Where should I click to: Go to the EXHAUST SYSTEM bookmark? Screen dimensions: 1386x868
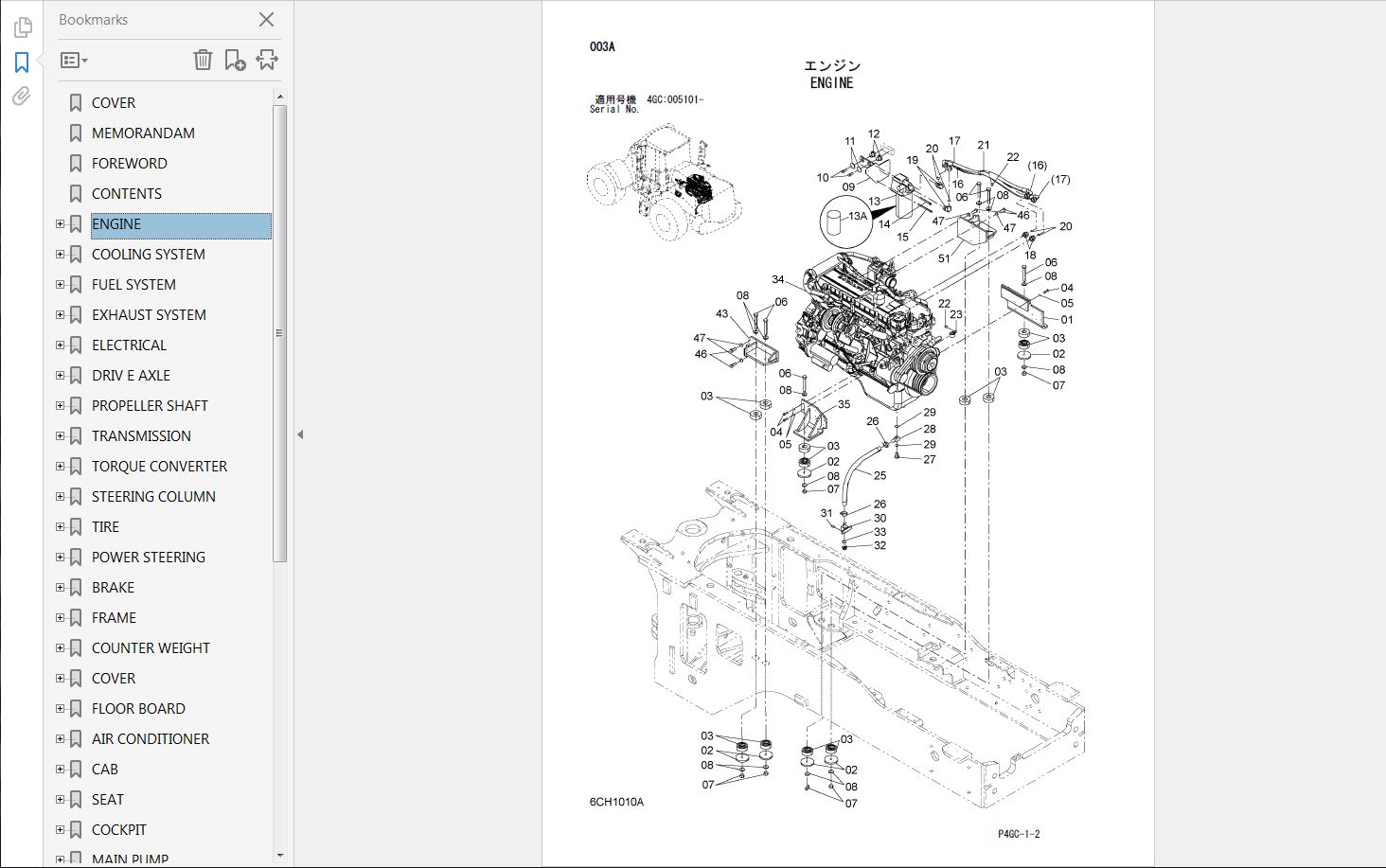[149, 315]
